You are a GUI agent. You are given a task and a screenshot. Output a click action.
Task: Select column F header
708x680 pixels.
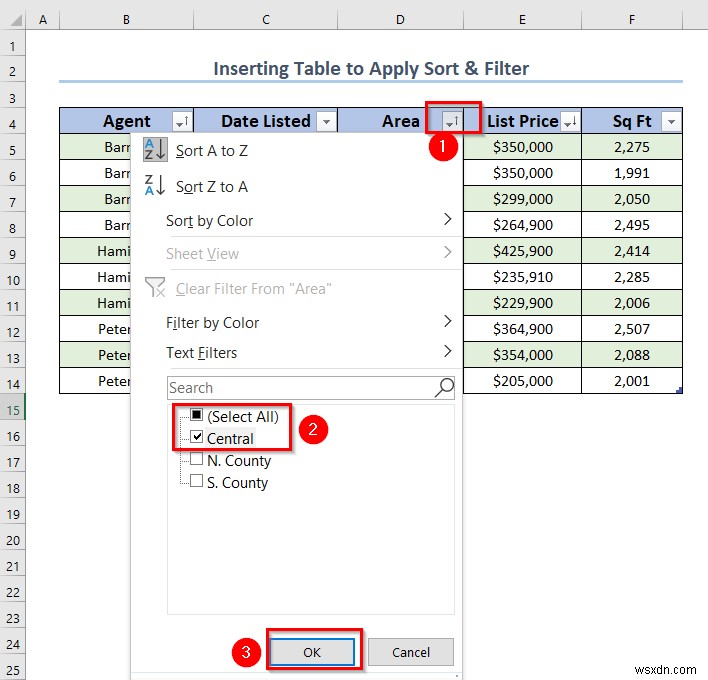(x=632, y=20)
